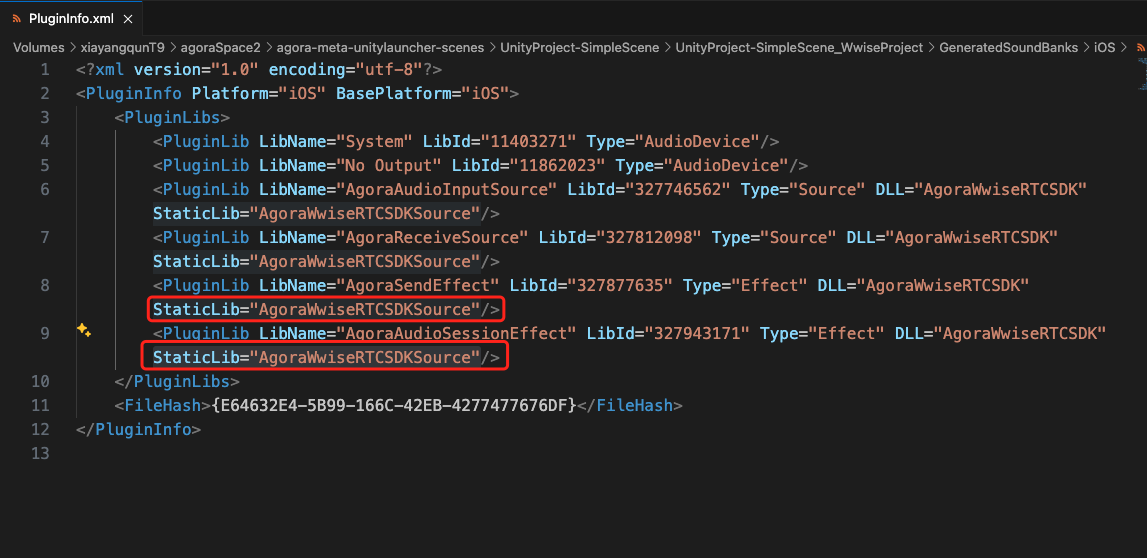Select the PluginInfo.xml editor tab

(x=71, y=19)
